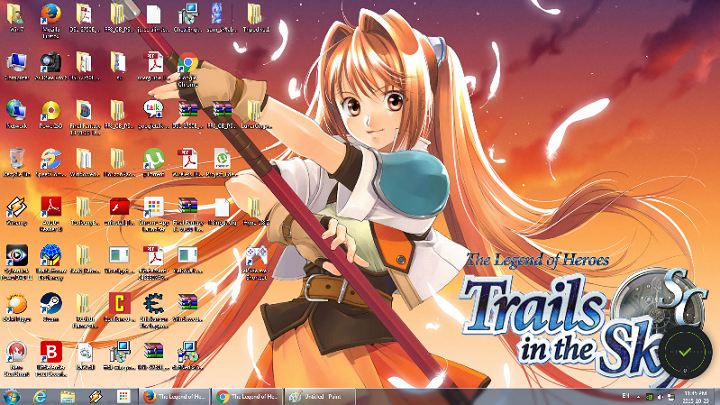Screen dimensions: 720x405
Task: Open the Mozilla Firefox desktop shortcut
Action: coord(51,19)
